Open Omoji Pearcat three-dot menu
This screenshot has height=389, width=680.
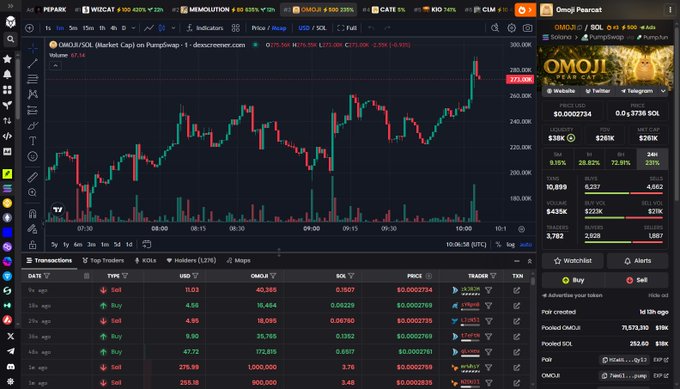670,10
